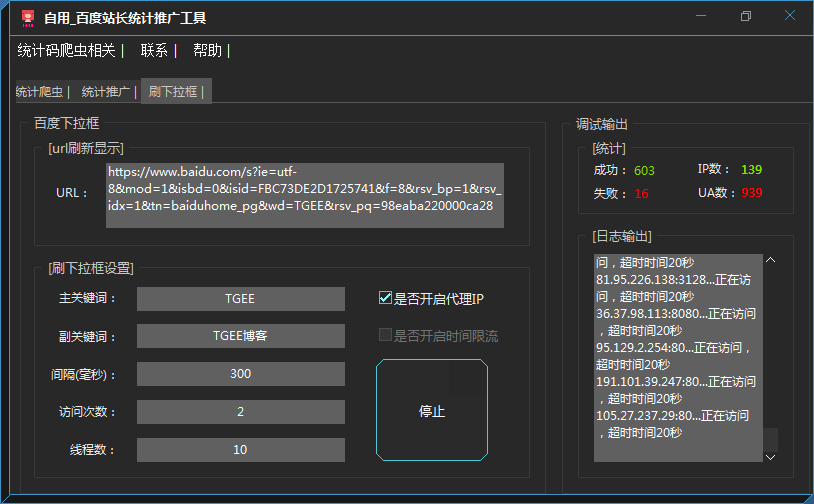
Task: Edit the 副关键词 field containing TGEE博客
Action: pos(240,336)
